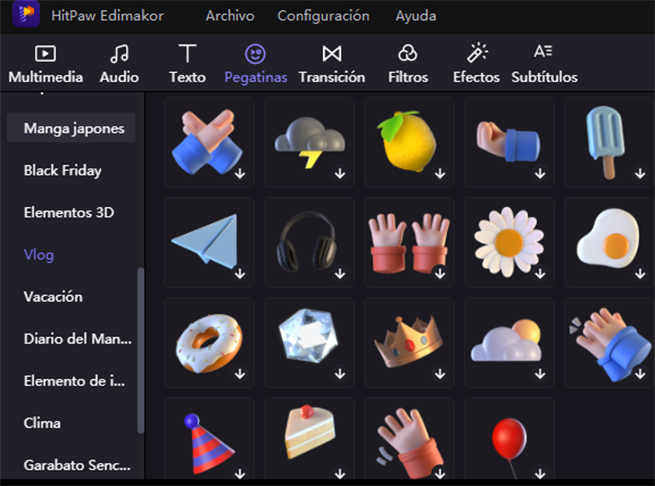This screenshot has height=486, width=655.
Task: Download the lemon sticker
Action: coord(440,173)
